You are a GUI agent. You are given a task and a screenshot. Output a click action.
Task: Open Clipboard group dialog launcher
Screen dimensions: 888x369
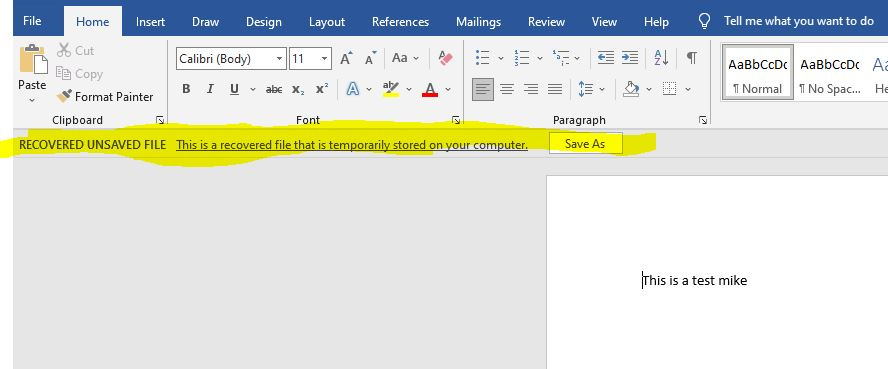pos(160,120)
